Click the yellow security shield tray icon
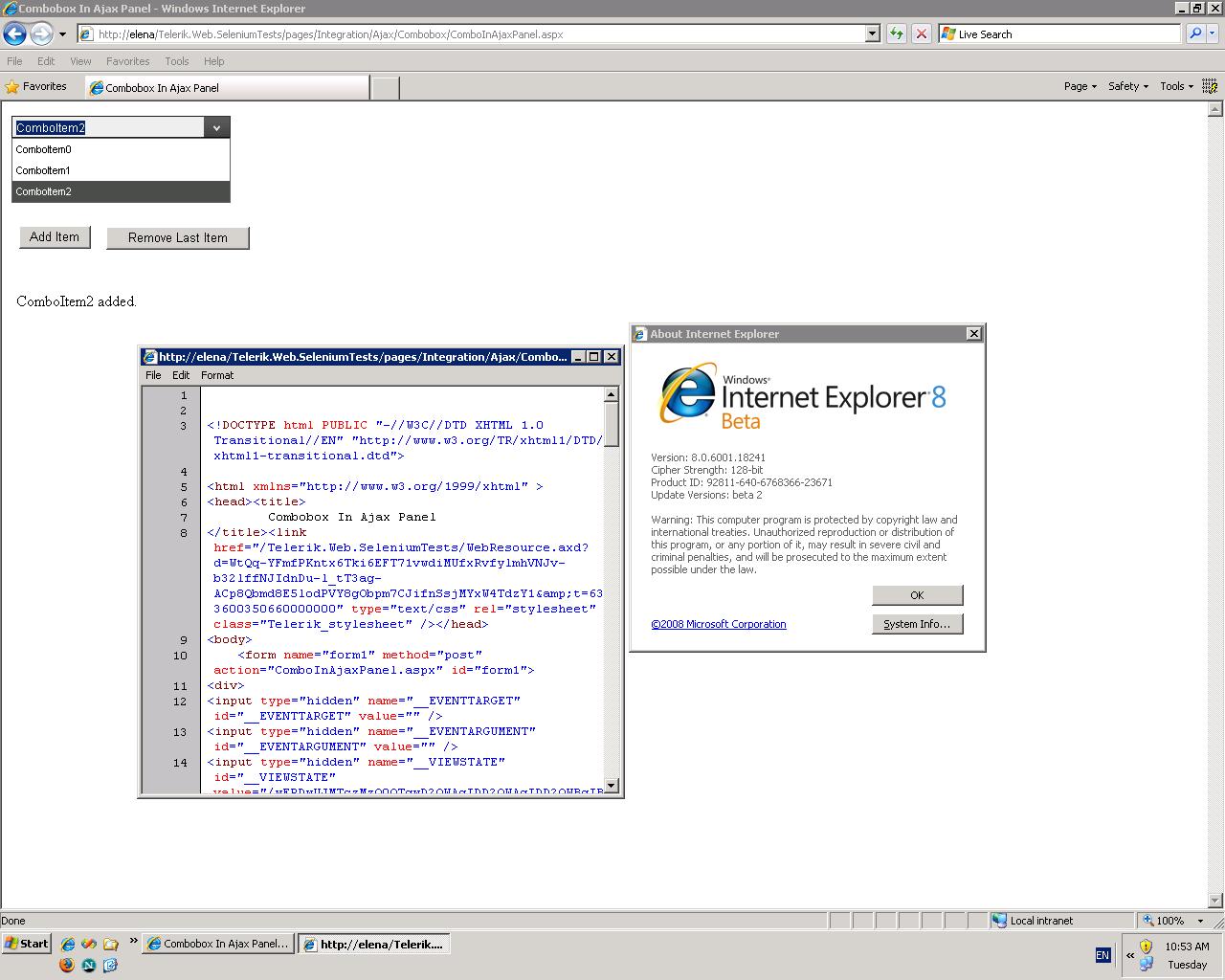Screen dimensions: 1225x980 click(1146, 946)
